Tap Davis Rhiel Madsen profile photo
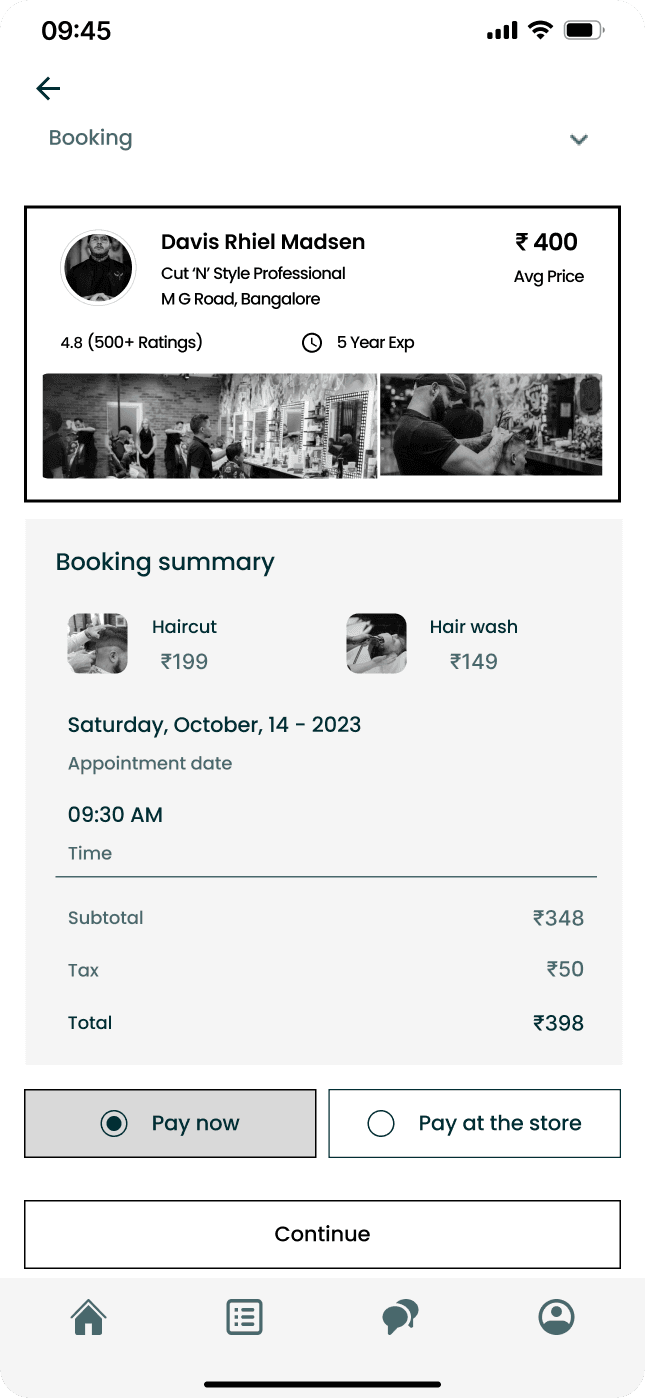This screenshot has width=645, height=1398. click(x=99, y=267)
